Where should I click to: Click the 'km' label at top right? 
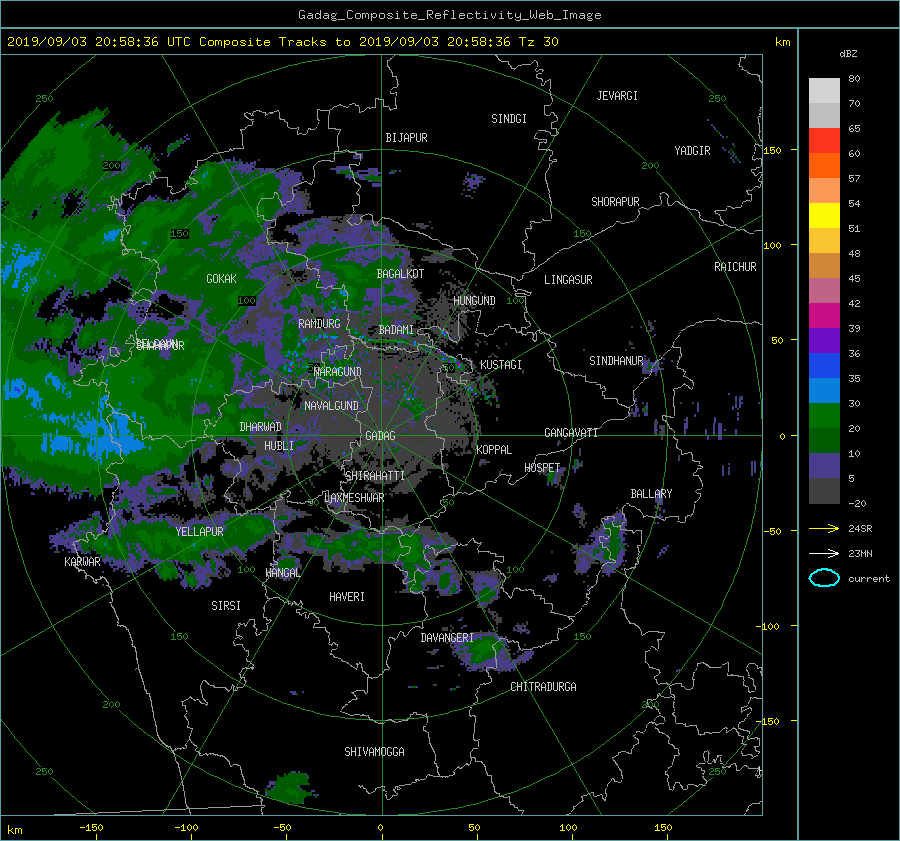pyautogui.click(x=782, y=42)
